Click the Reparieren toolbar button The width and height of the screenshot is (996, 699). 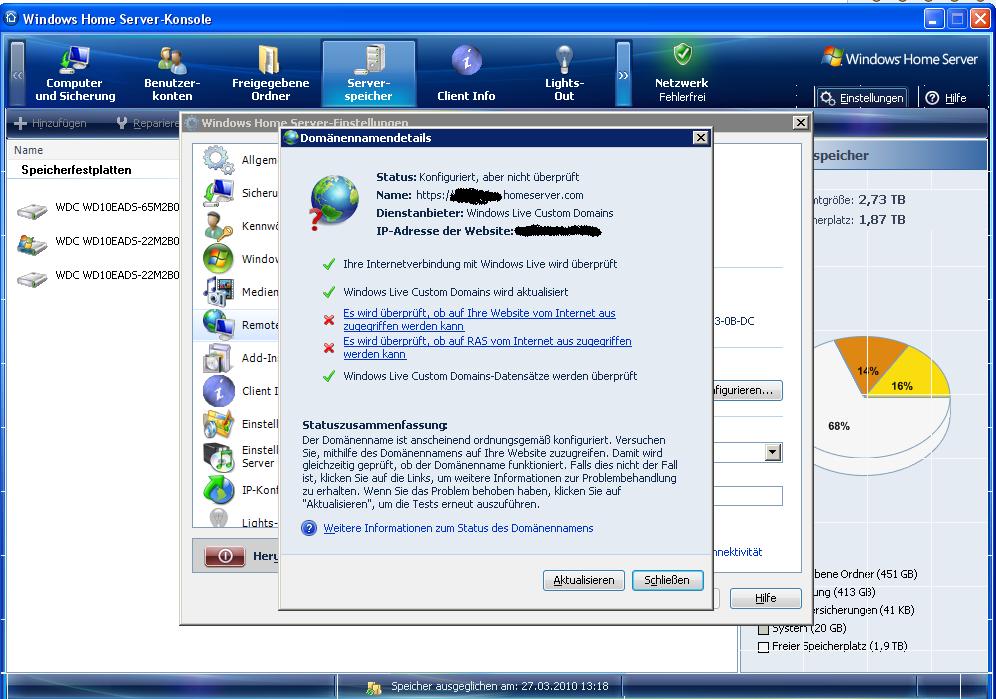point(149,123)
